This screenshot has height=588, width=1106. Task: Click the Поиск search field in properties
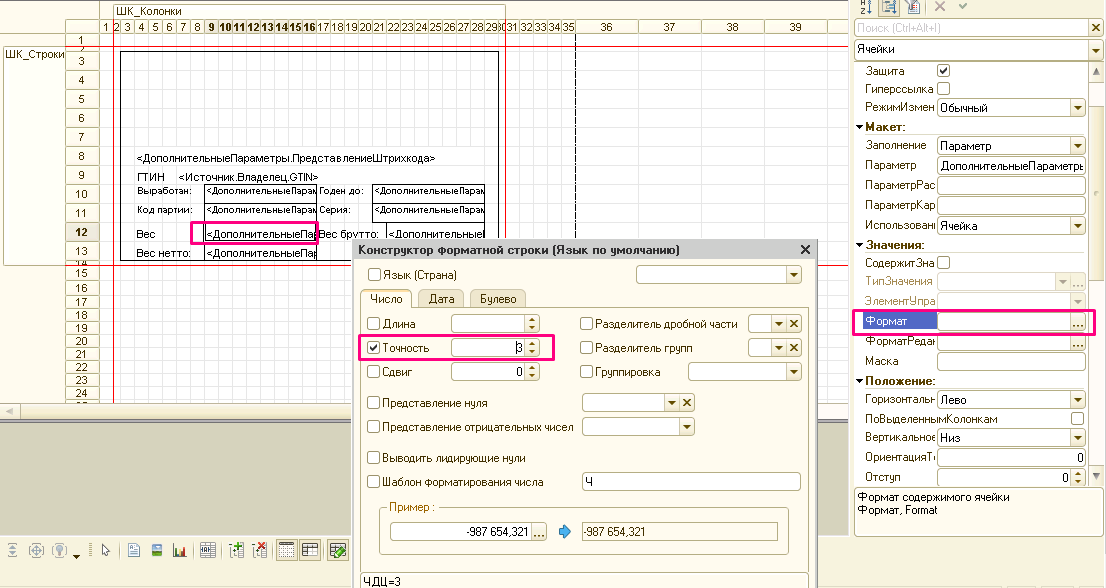coord(971,27)
